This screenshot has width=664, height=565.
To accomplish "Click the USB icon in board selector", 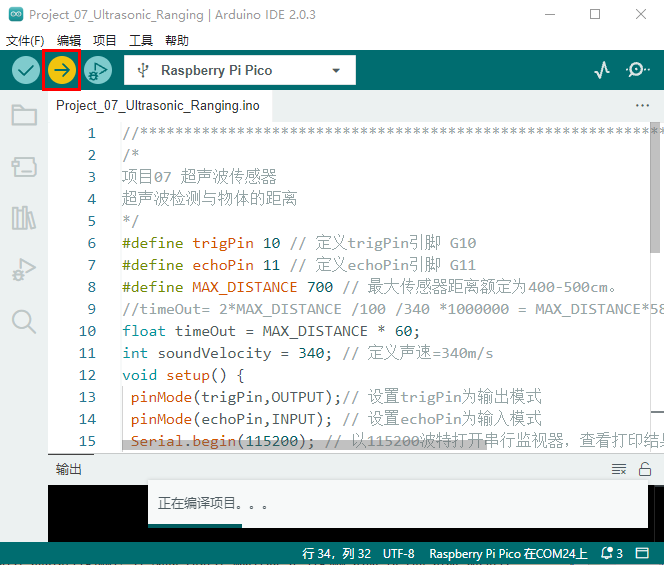I will pos(143,70).
